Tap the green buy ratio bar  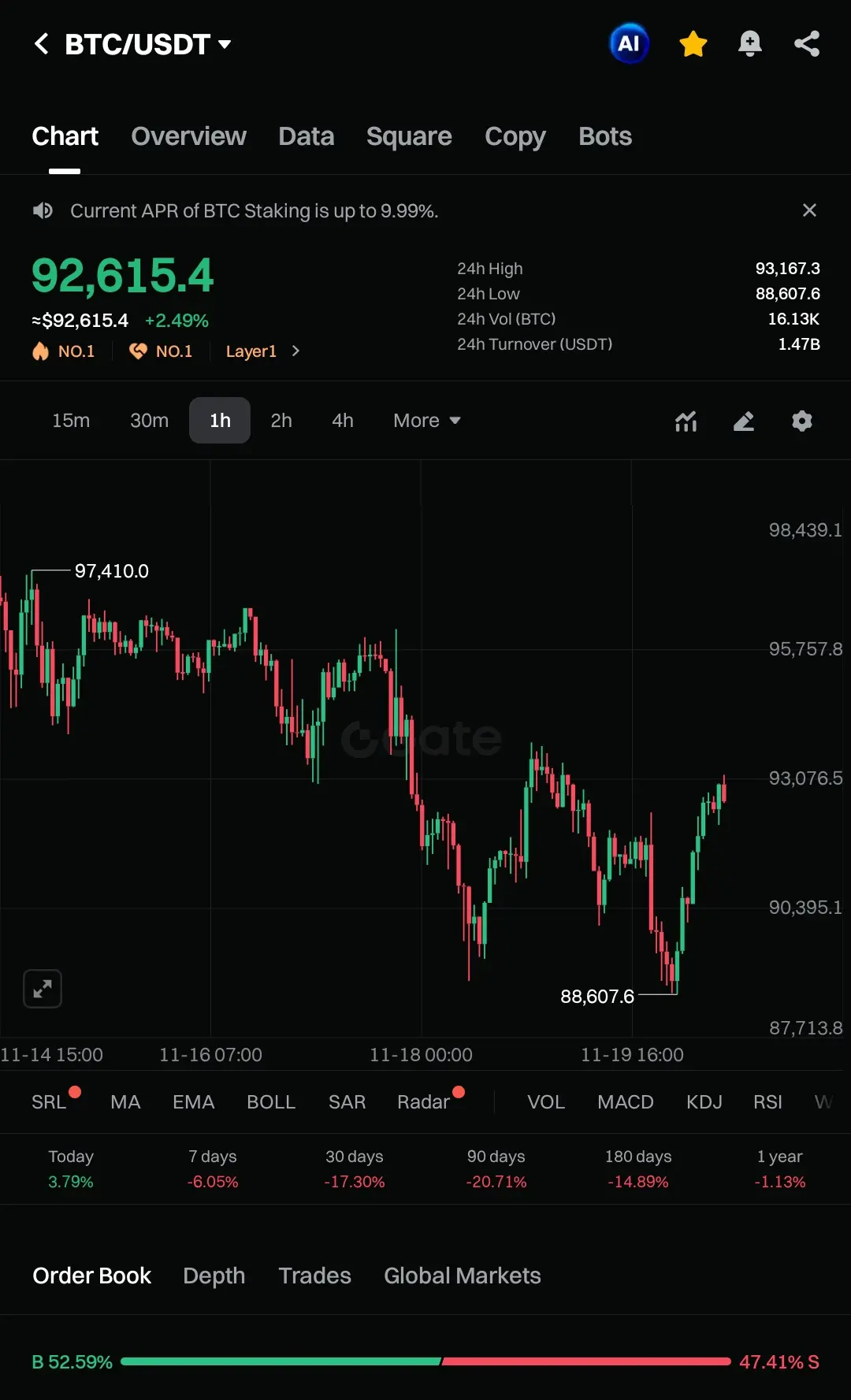pos(281,1361)
